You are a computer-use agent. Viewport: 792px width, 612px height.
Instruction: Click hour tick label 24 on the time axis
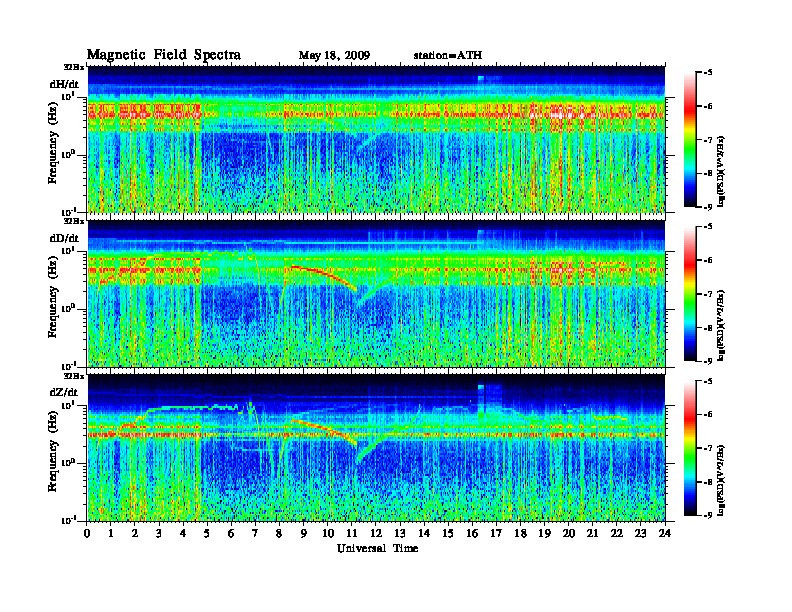pos(665,533)
